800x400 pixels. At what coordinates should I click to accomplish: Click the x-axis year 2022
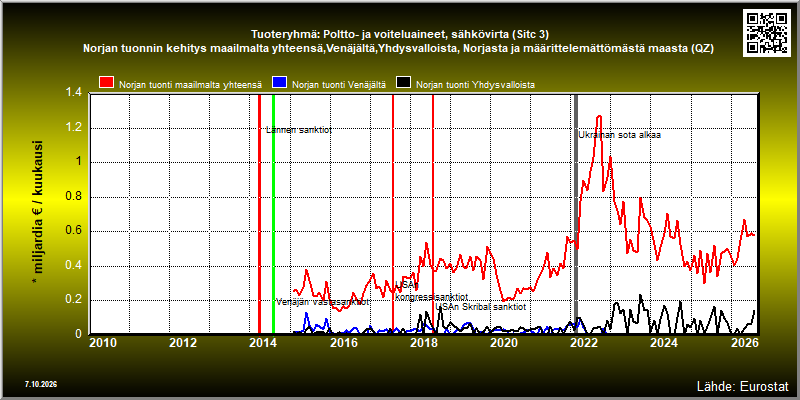(x=585, y=343)
